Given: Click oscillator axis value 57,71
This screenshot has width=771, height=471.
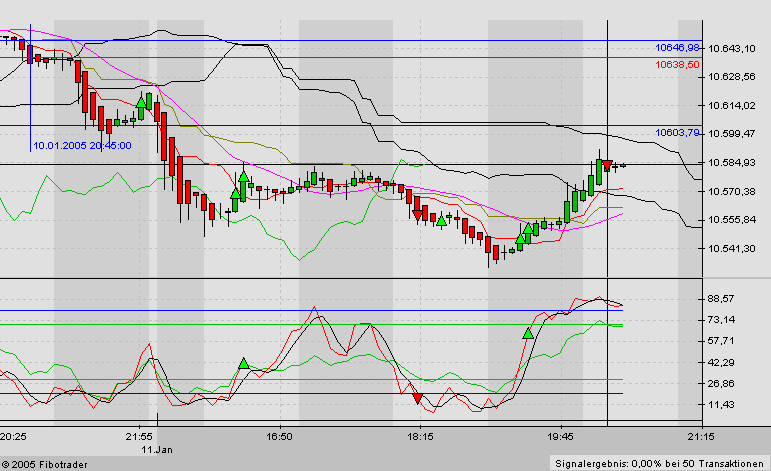Looking at the screenshot, I should [721, 341].
